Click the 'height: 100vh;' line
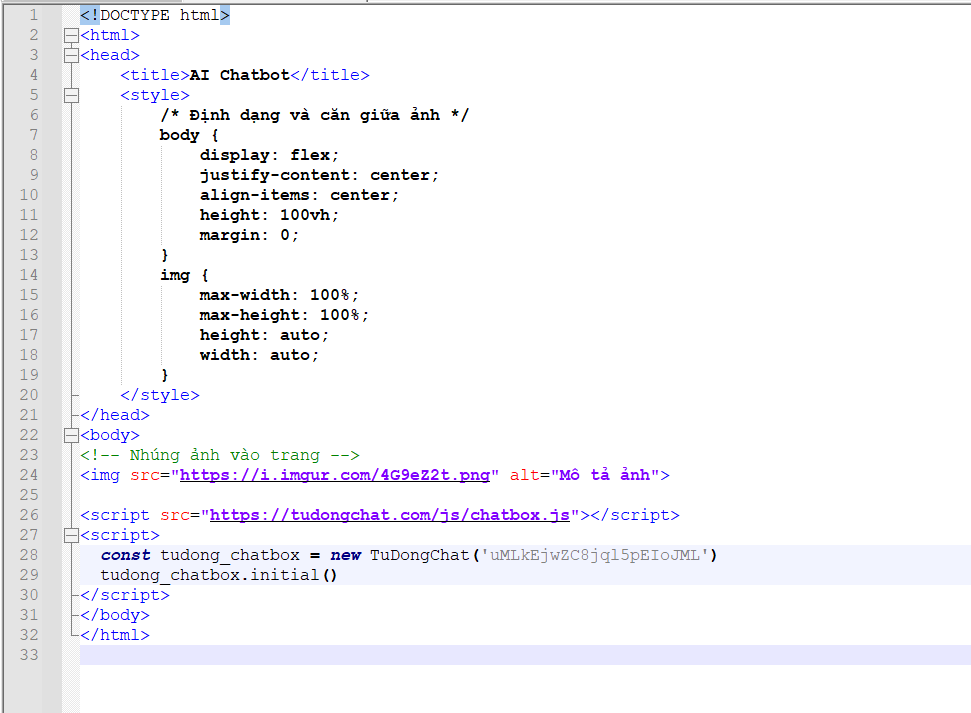 [269, 215]
